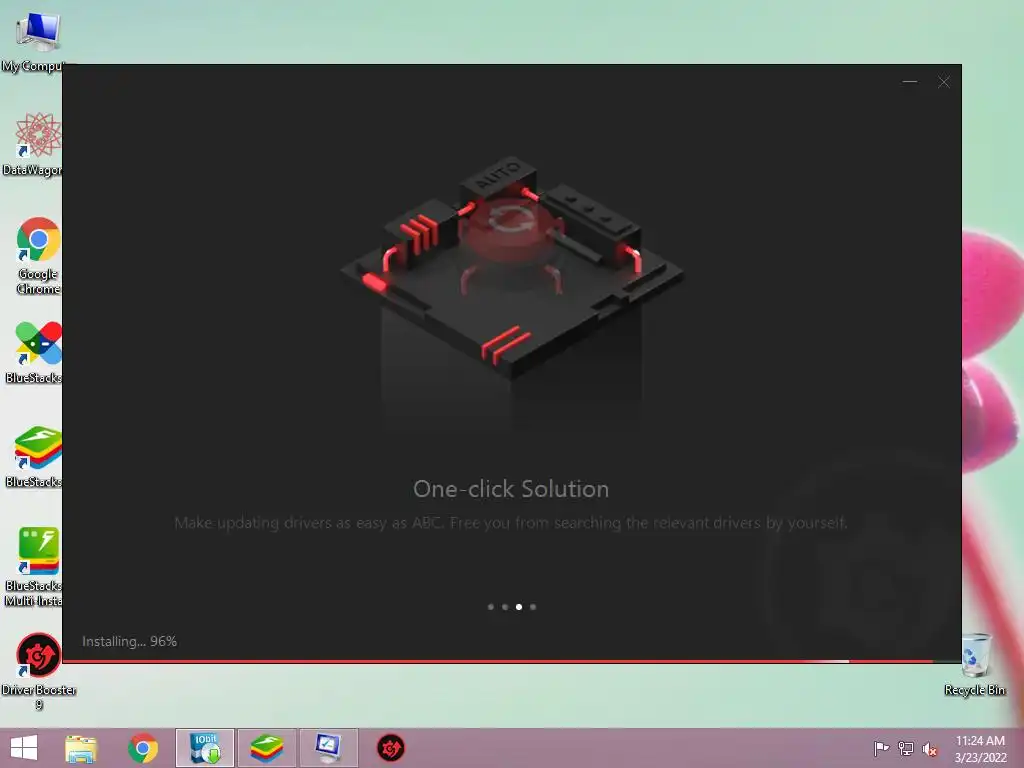Click the 'Make updating drivers as easy as ABC' description

pos(511,523)
